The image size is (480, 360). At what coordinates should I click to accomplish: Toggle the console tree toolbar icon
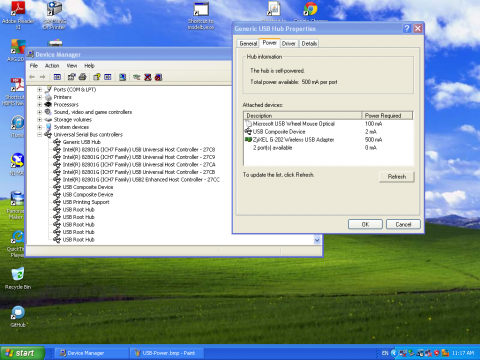(57, 77)
